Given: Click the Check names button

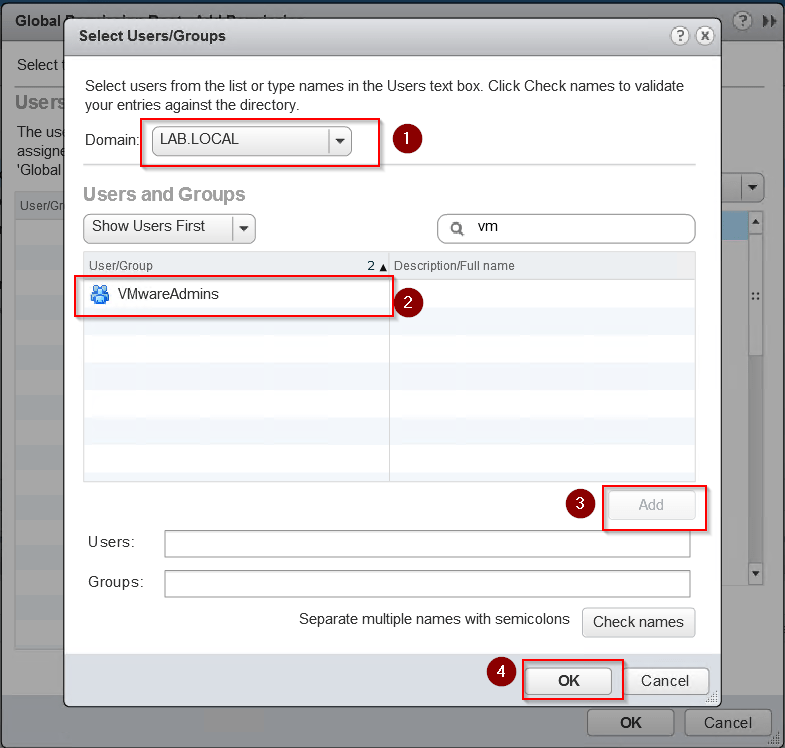Looking at the screenshot, I should (638, 621).
